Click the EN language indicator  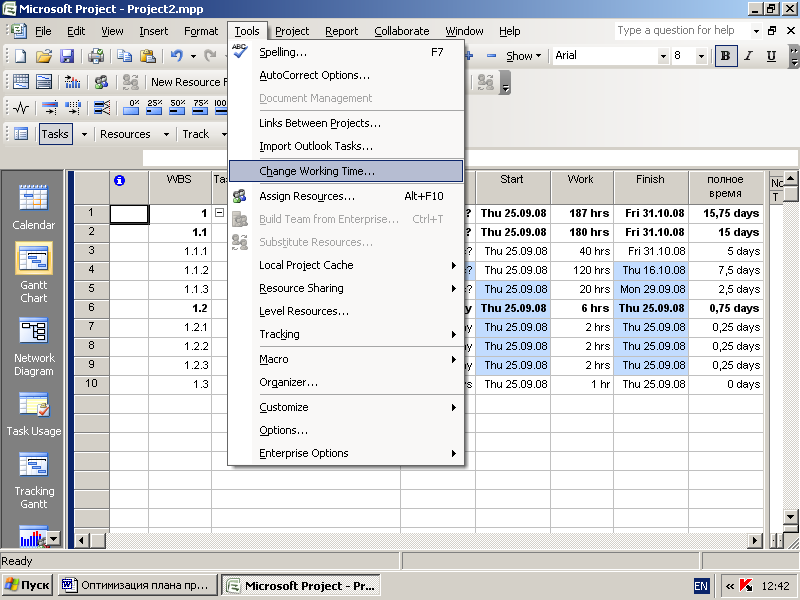(701, 586)
